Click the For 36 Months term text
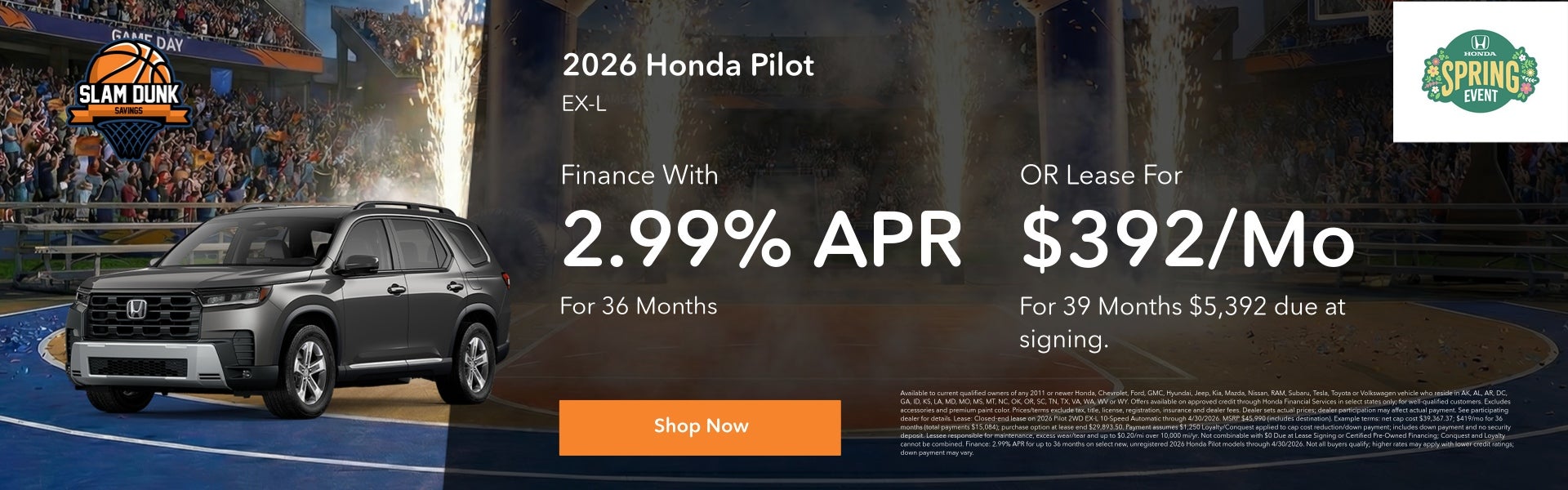Image resolution: width=1568 pixels, height=490 pixels. (x=638, y=306)
